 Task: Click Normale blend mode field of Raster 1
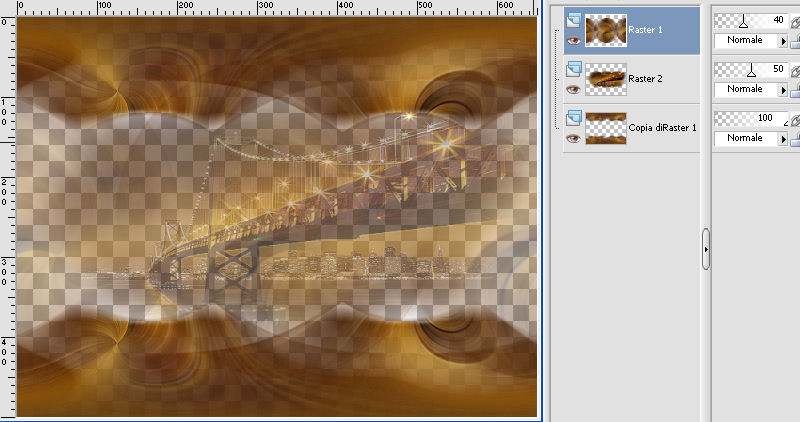pyautogui.click(x=746, y=40)
